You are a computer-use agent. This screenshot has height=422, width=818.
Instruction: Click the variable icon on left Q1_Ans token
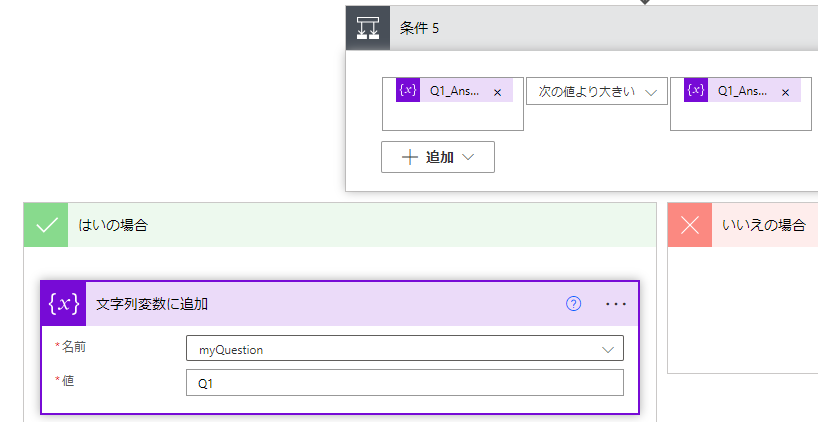click(408, 91)
